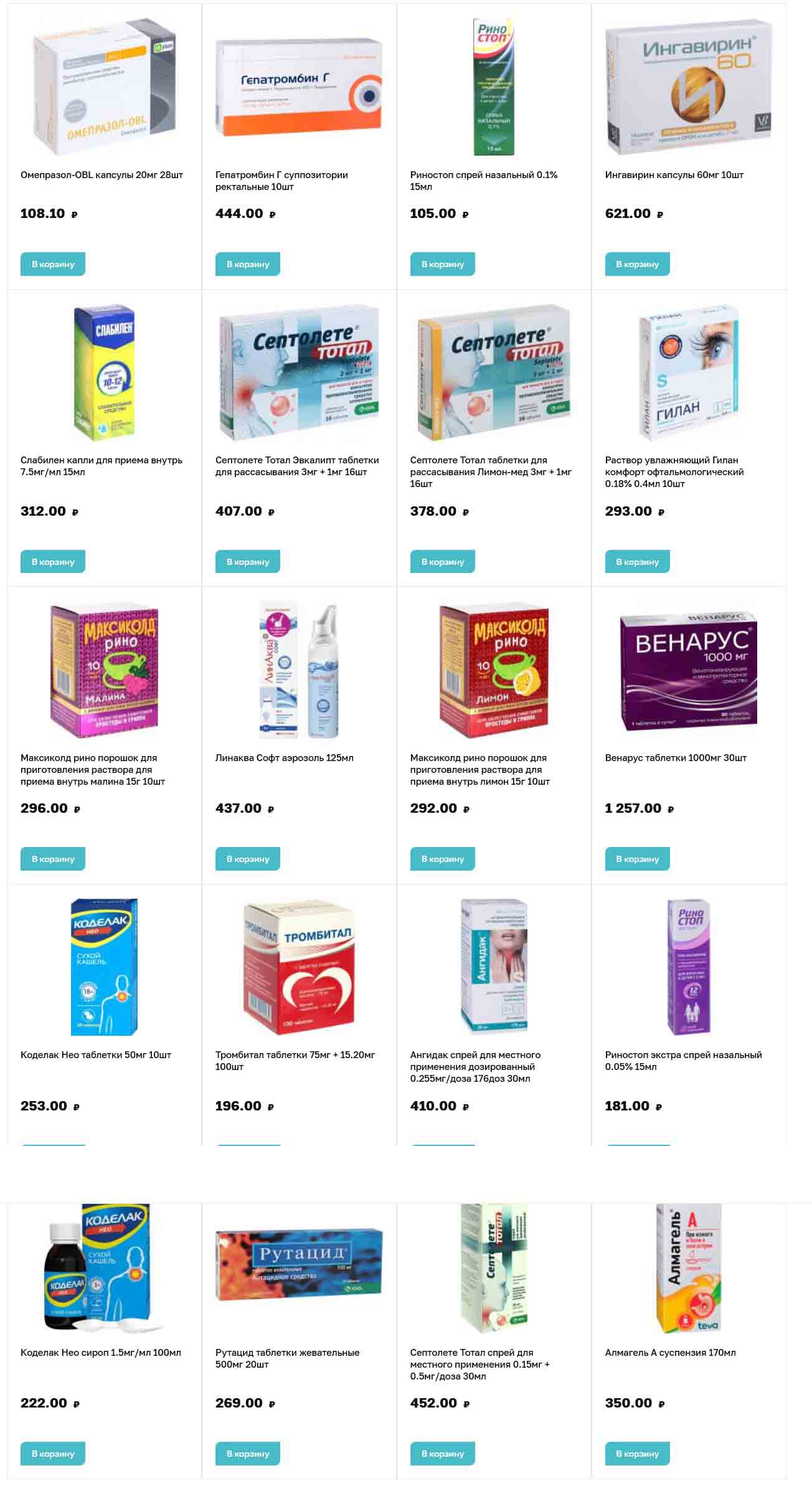Screen dimensions: 812x1486
Task: Open Риностоп экстра спрей title link
Action: click(x=684, y=1061)
